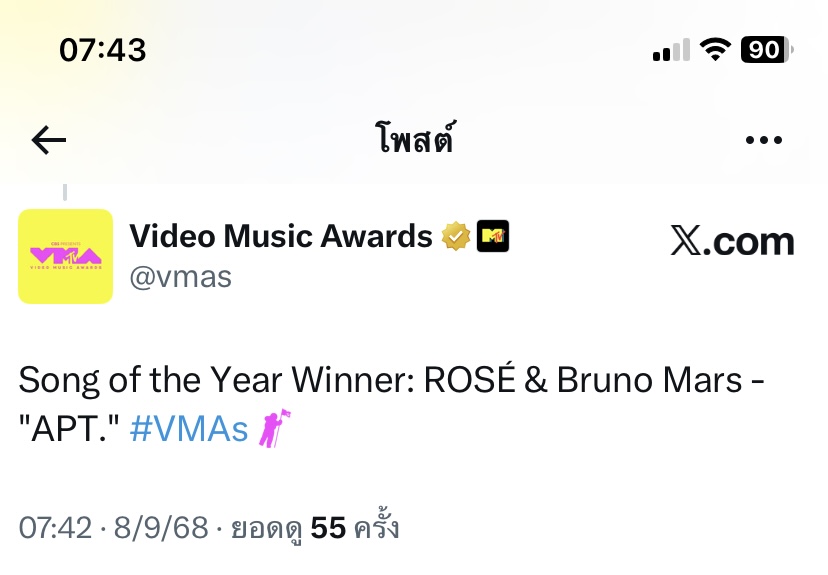The image size is (828, 575).
Task: Click the X.com logo label
Action: pos(732,241)
